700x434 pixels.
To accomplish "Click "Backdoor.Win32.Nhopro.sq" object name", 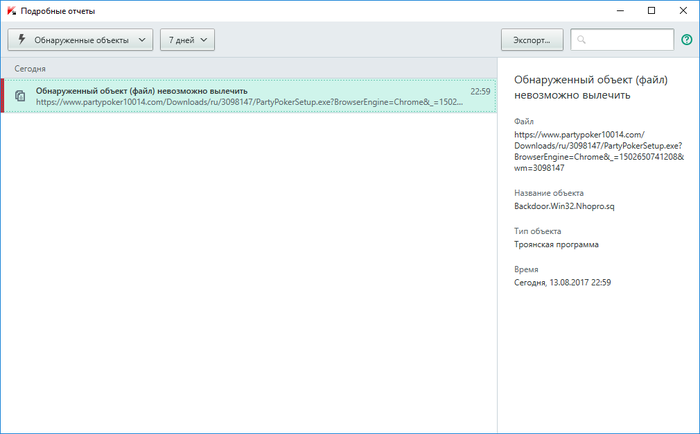I will tap(564, 206).
